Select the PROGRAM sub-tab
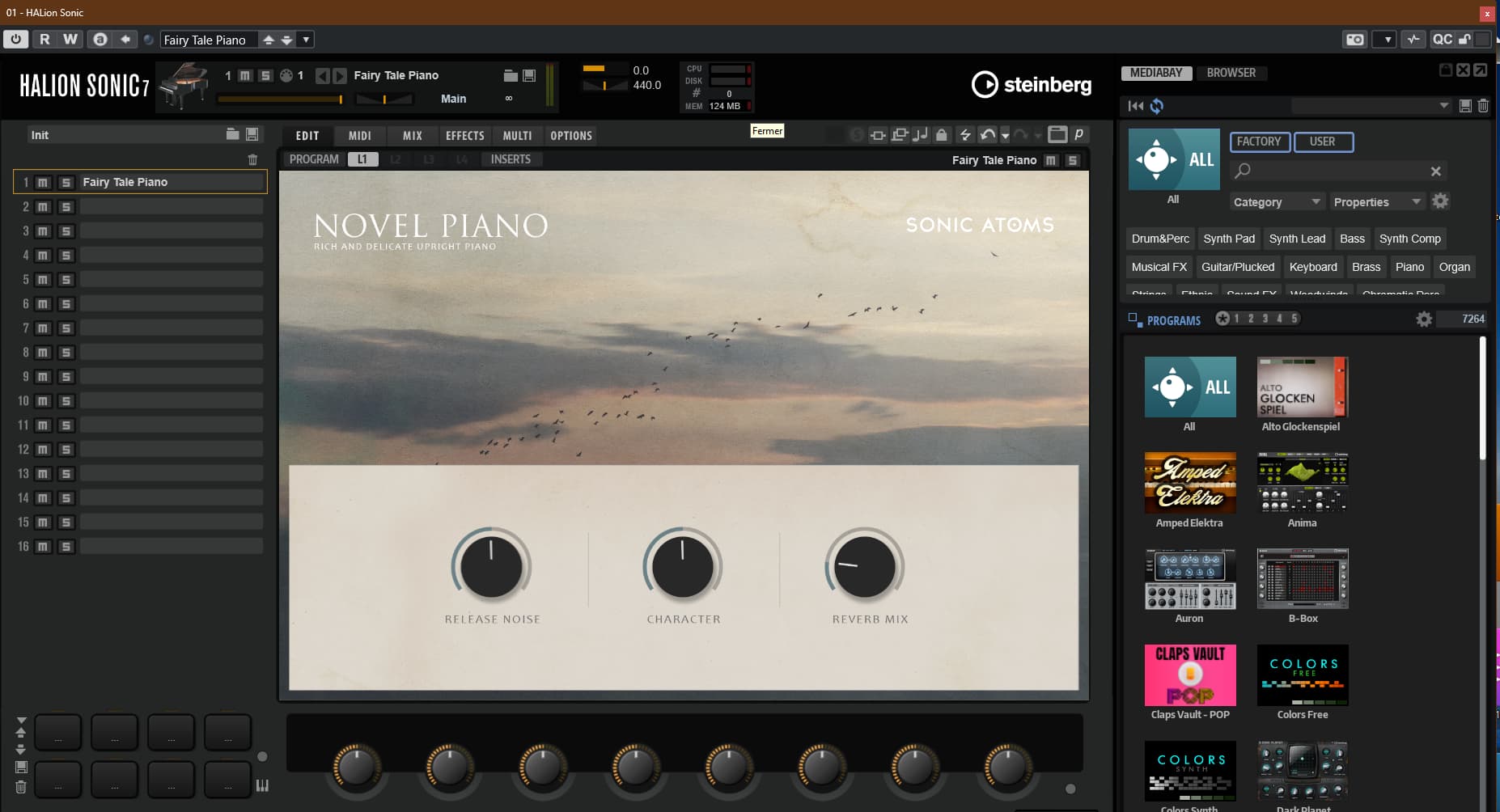This screenshot has width=1500, height=812. tap(314, 159)
